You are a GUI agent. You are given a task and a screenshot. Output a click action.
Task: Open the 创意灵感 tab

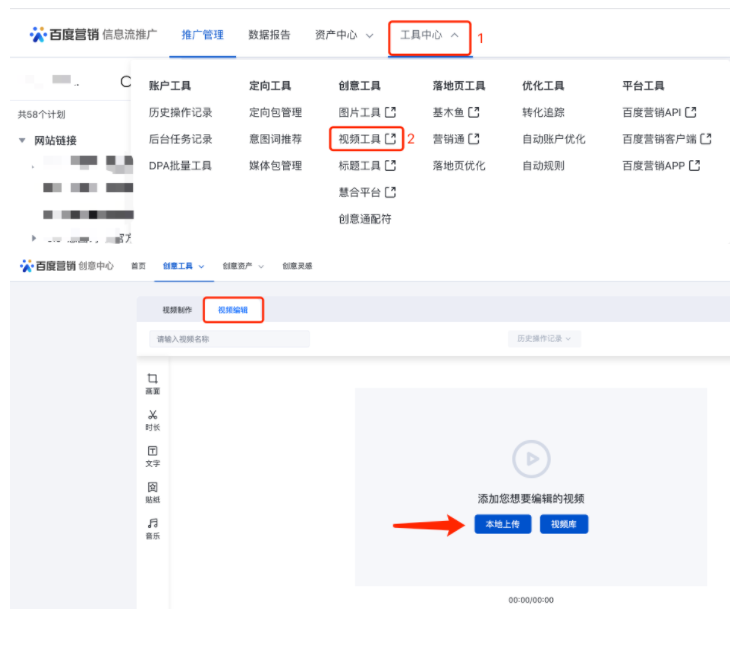click(x=297, y=266)
